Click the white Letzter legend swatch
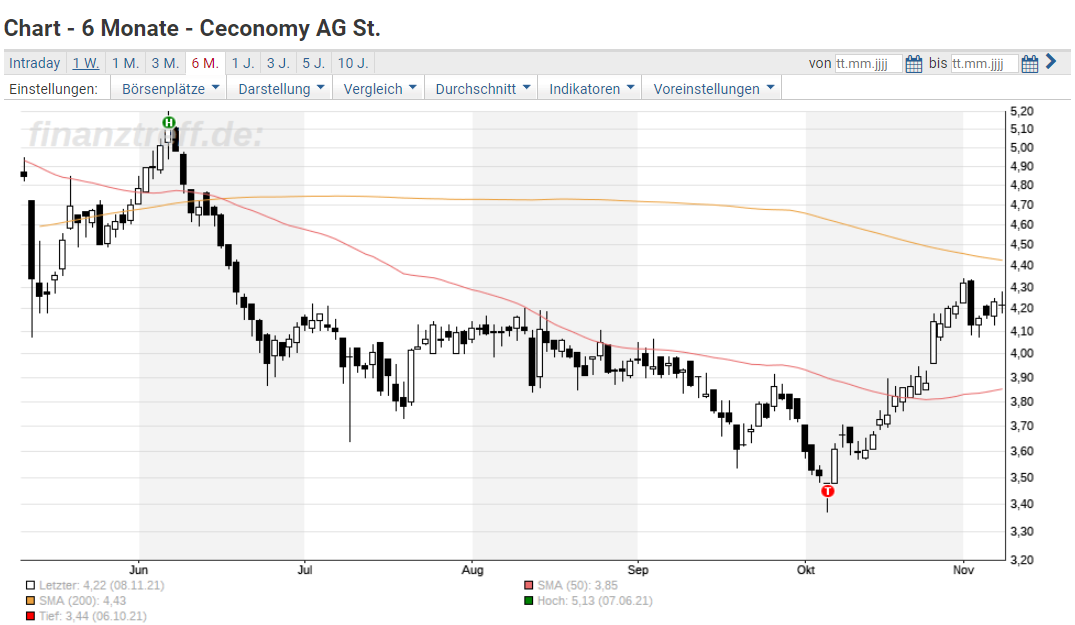 [30, 585]
